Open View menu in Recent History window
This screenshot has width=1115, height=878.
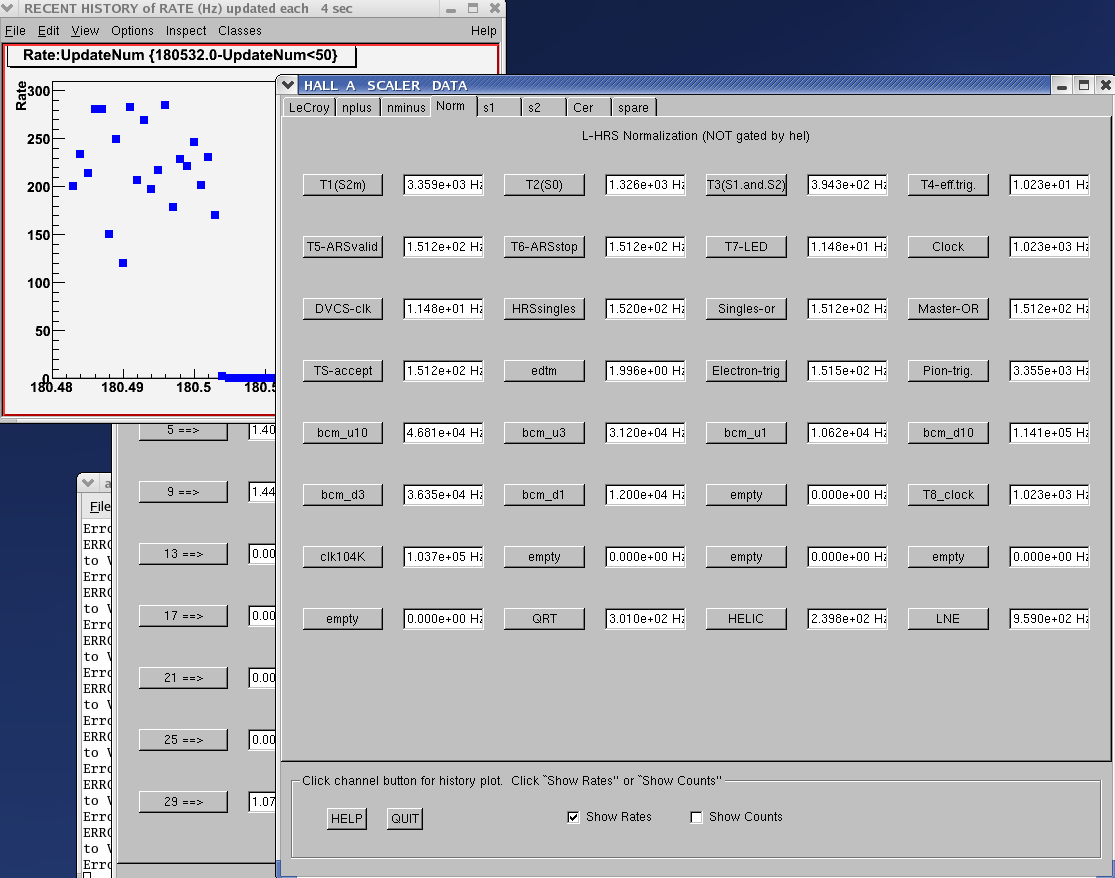coord(85,31)
